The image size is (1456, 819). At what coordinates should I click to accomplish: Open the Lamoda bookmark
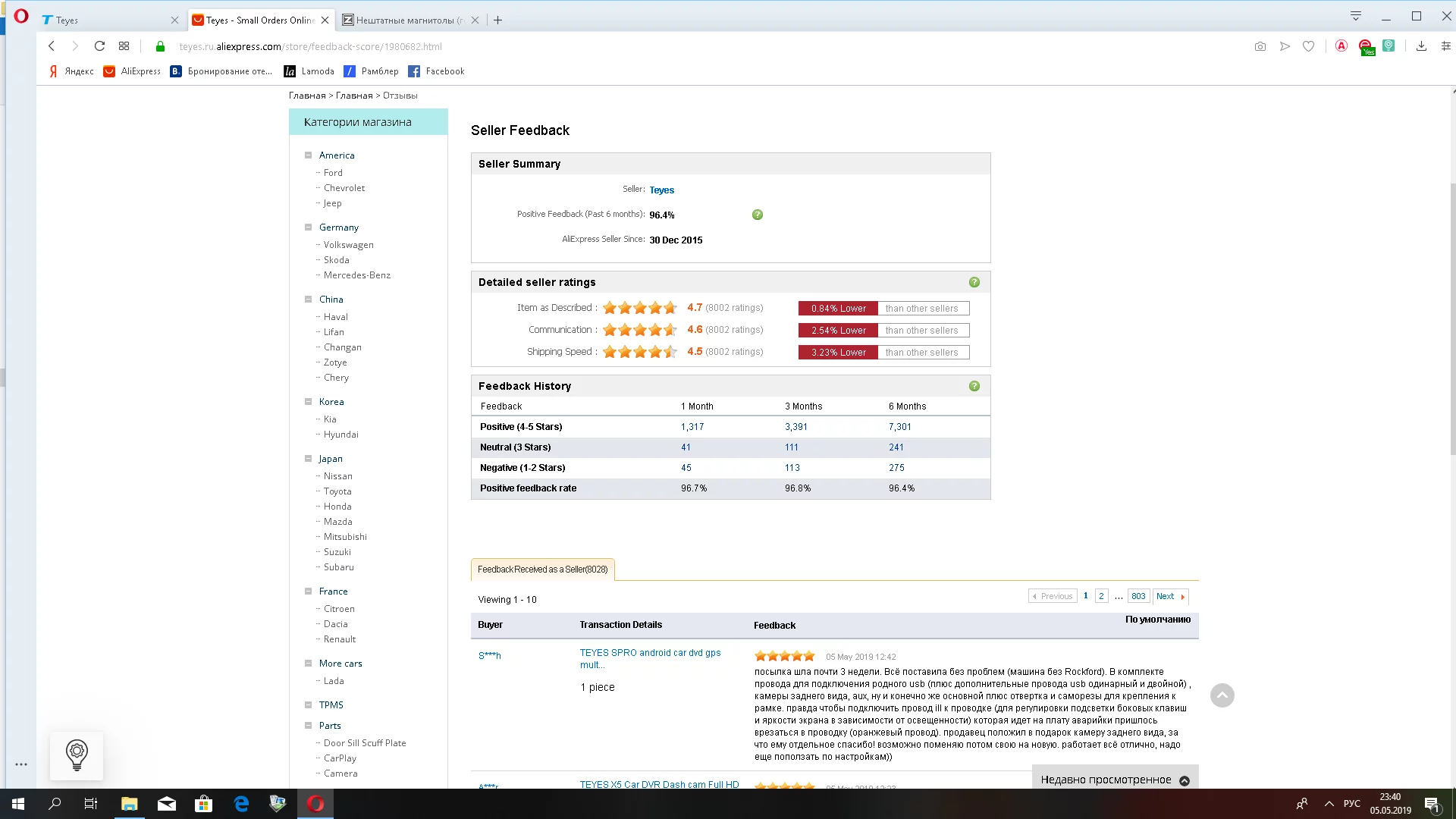coord(309,71)
